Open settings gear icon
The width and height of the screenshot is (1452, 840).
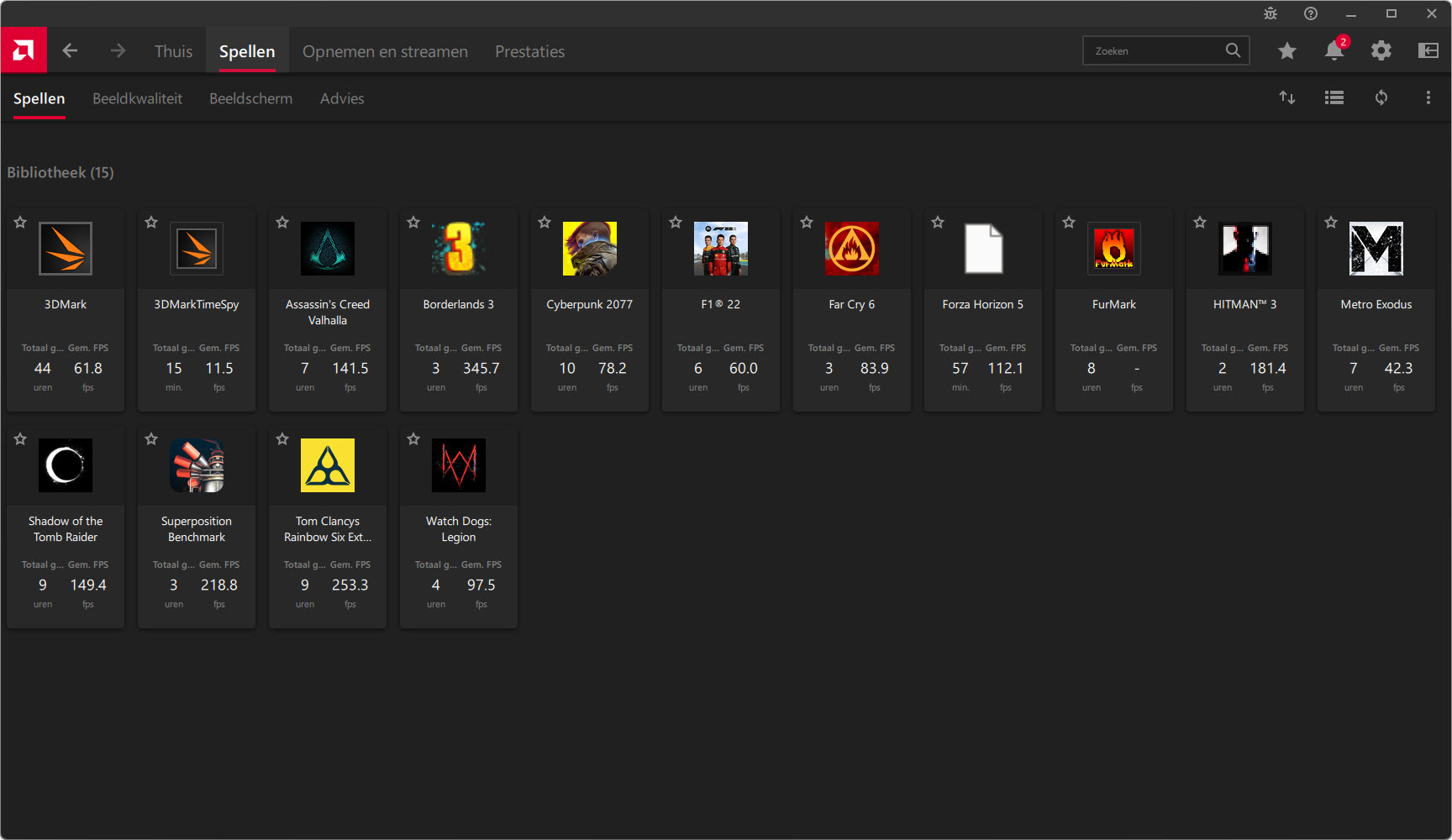(1381, 51)
